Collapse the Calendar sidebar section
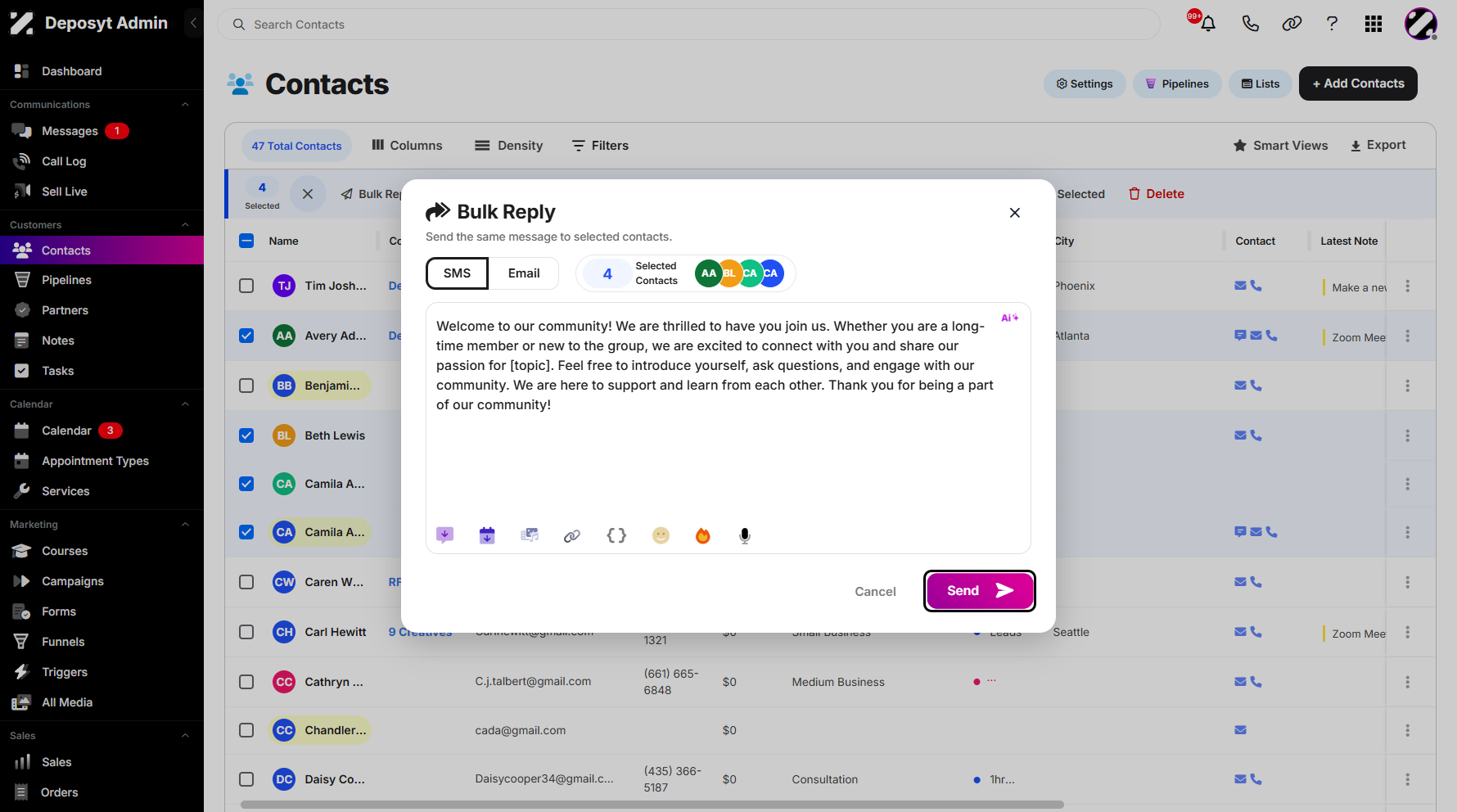 pyautogui.click(x=185, y=404)
